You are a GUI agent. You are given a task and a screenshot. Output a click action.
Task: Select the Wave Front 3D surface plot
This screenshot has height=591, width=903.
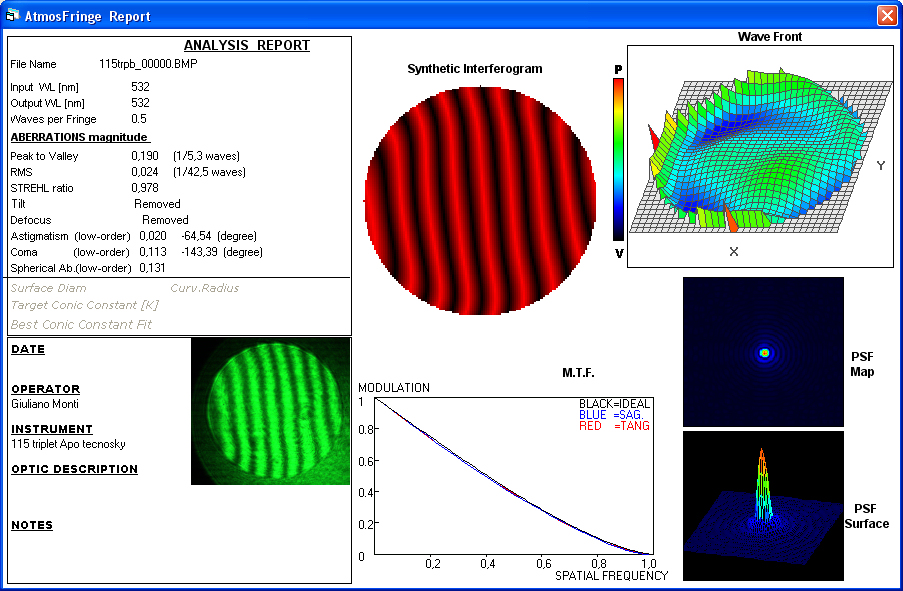coord(760,157)
